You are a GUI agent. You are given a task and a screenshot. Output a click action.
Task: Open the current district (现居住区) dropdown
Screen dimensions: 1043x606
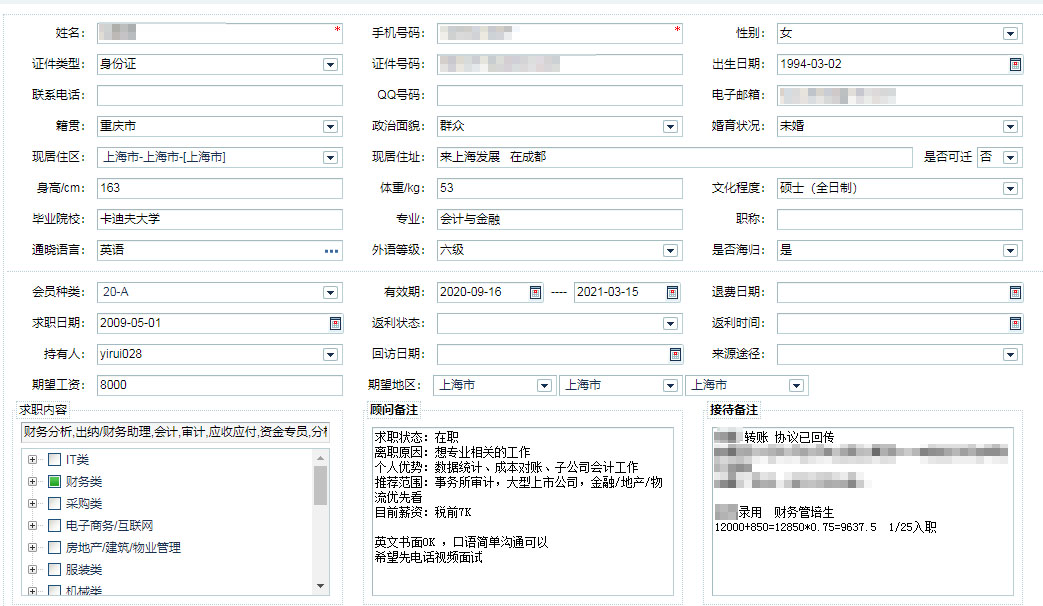click(x=330, y=158)
